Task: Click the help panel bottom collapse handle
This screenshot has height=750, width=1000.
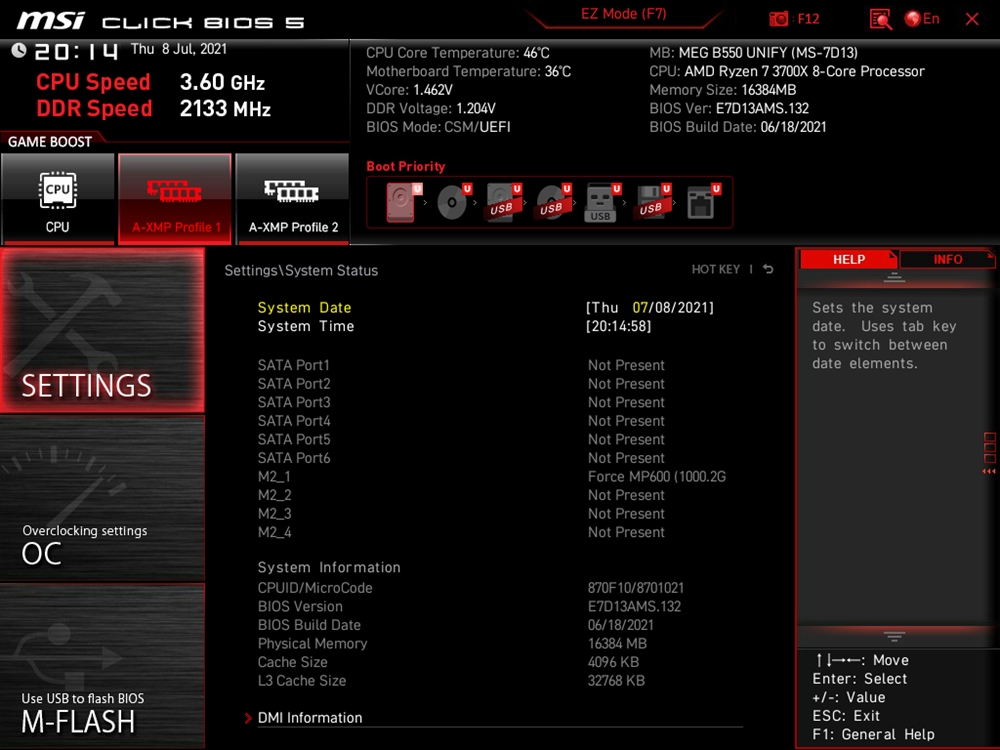Action: [x=893, y=636]
